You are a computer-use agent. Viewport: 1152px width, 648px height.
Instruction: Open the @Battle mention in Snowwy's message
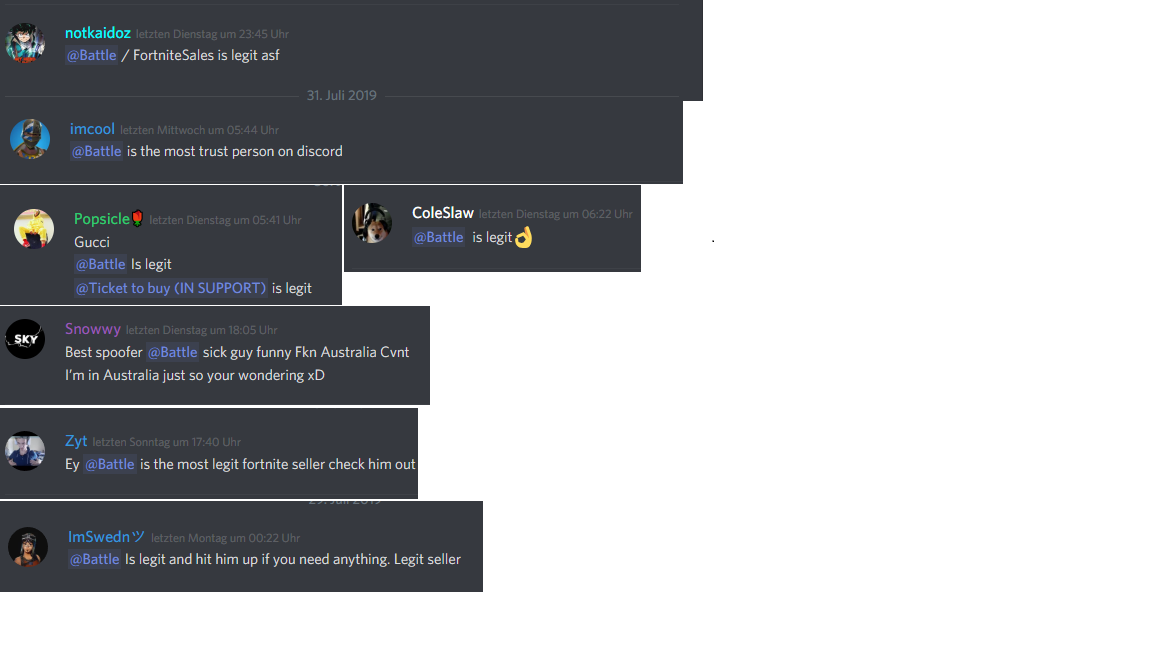[x=173, y=352]
